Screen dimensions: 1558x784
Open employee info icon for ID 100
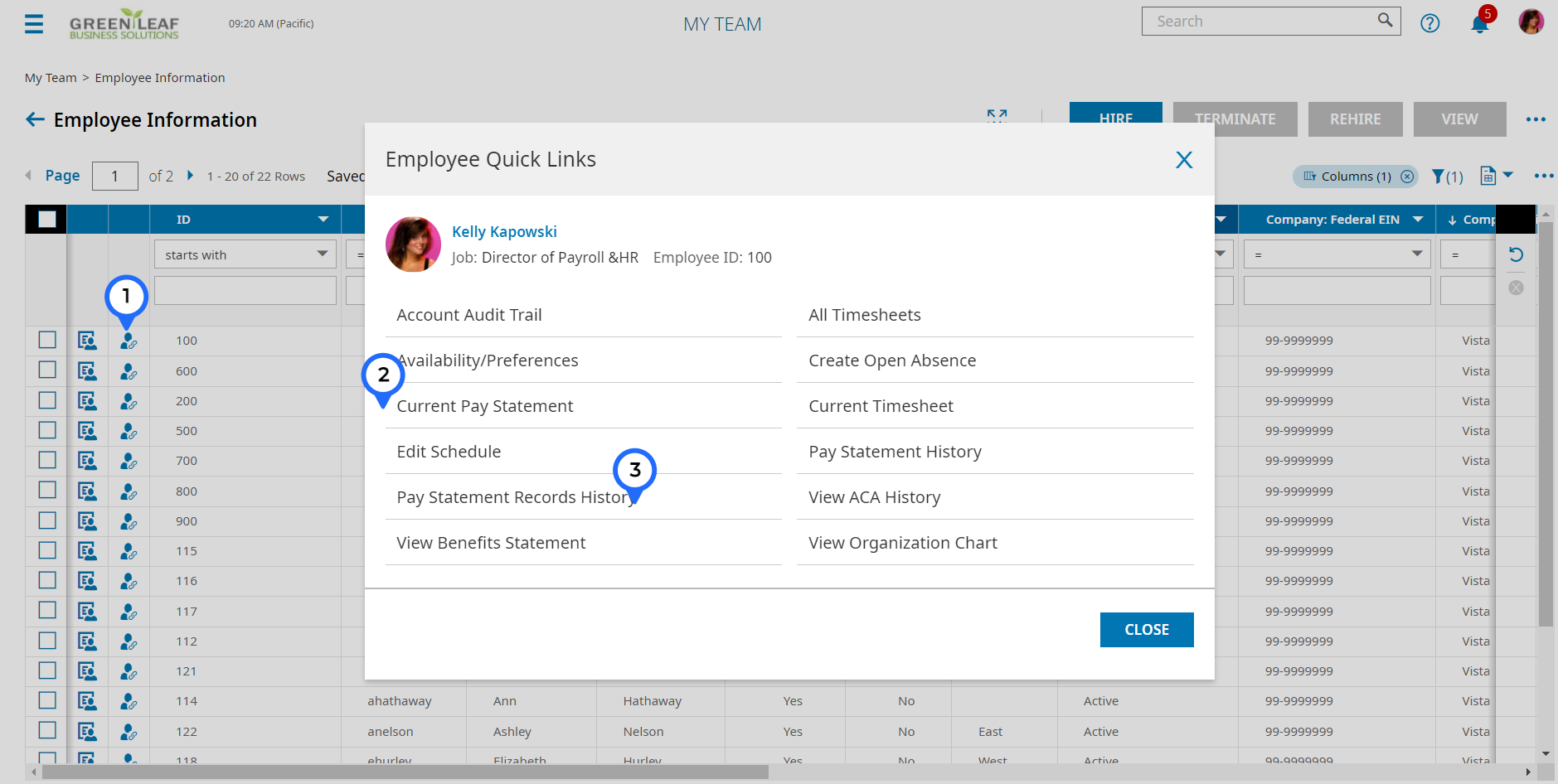click(x=87, y=341)
